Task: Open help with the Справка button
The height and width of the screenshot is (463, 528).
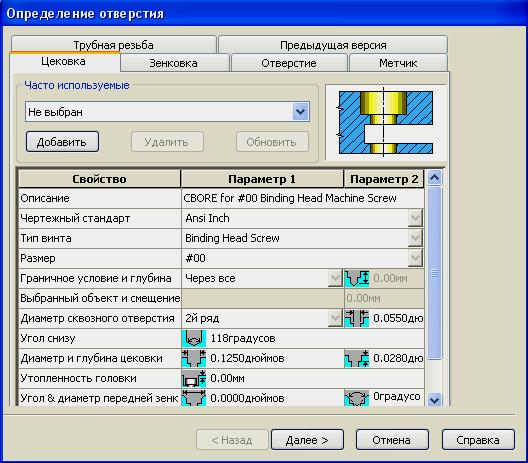Action: click(x=478, y=440)
